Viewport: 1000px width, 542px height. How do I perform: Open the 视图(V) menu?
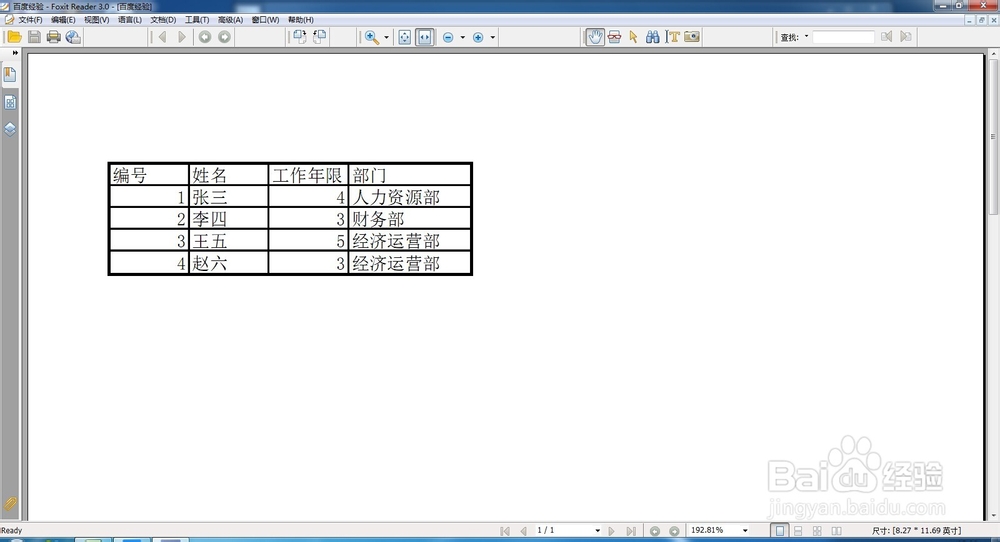[x=97, y=20]
